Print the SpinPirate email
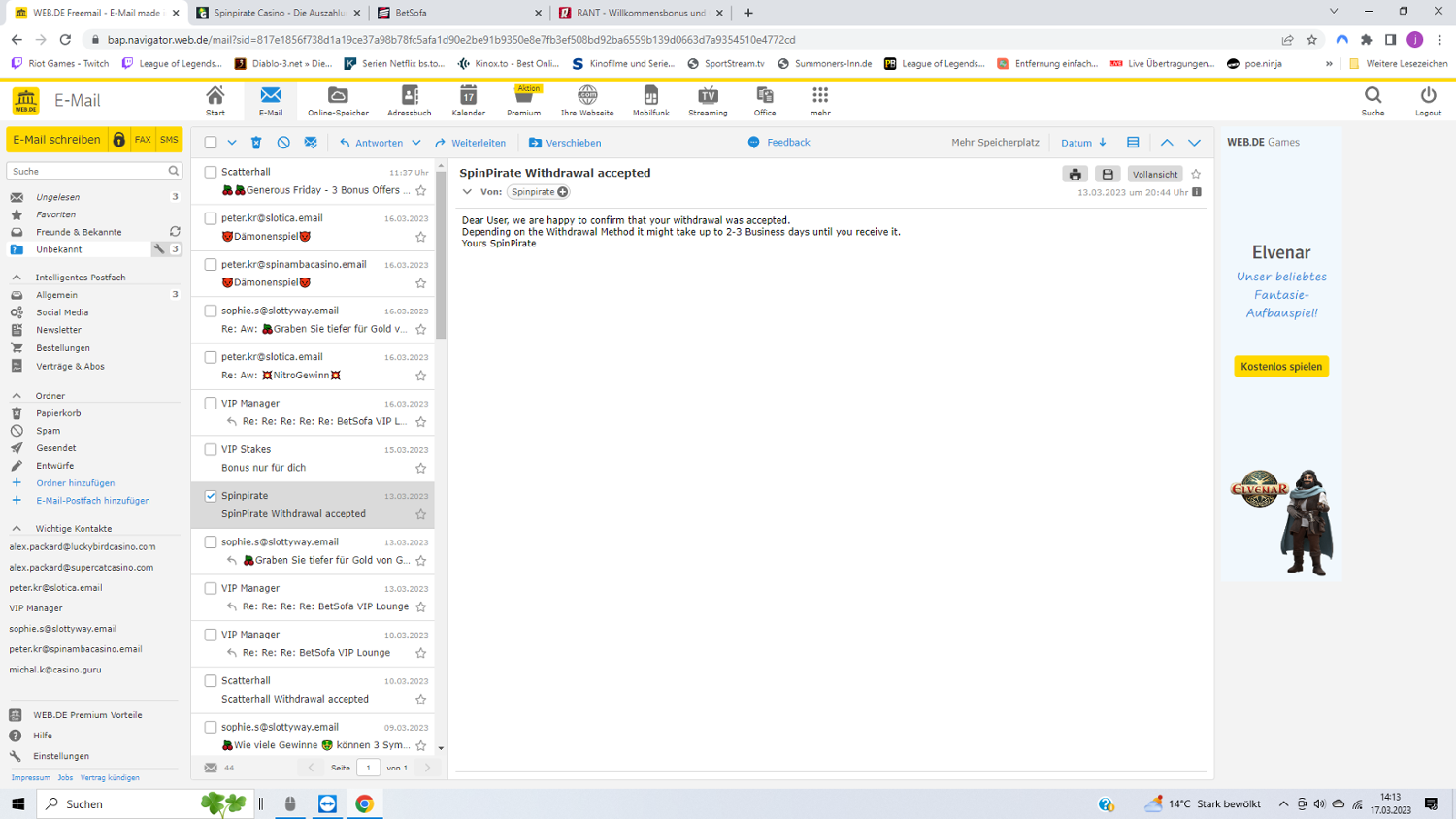This screenshot has width=1456, height=819. point(1075,174)
